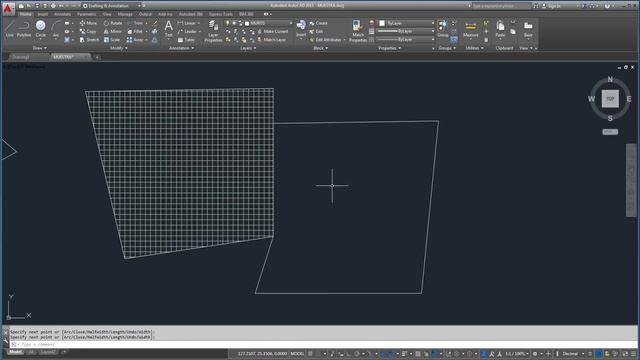Open the Decimal units dropdown

click(572, 354)
